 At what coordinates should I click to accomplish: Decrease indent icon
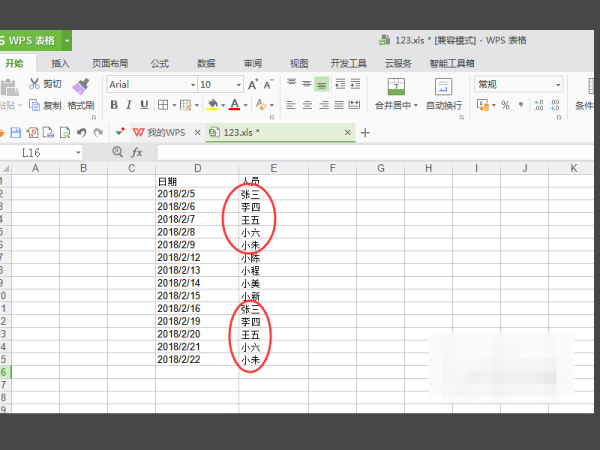[340, 84]
